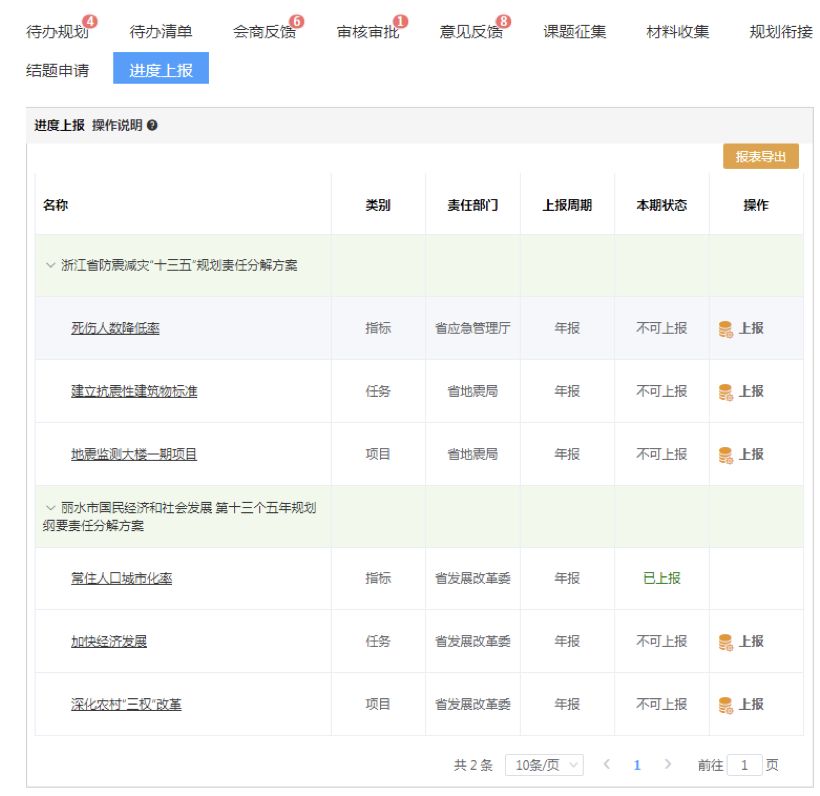The image size is (820, 796).
Task: Click the 上报周期 column header
Action: click(x=567, y=205)
